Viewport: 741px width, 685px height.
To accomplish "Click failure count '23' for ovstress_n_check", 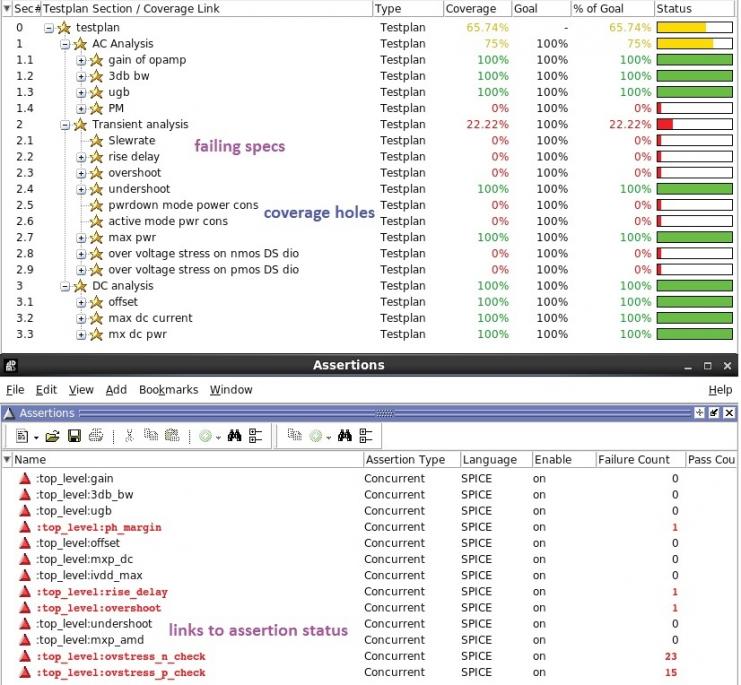I will pos(671,656).
